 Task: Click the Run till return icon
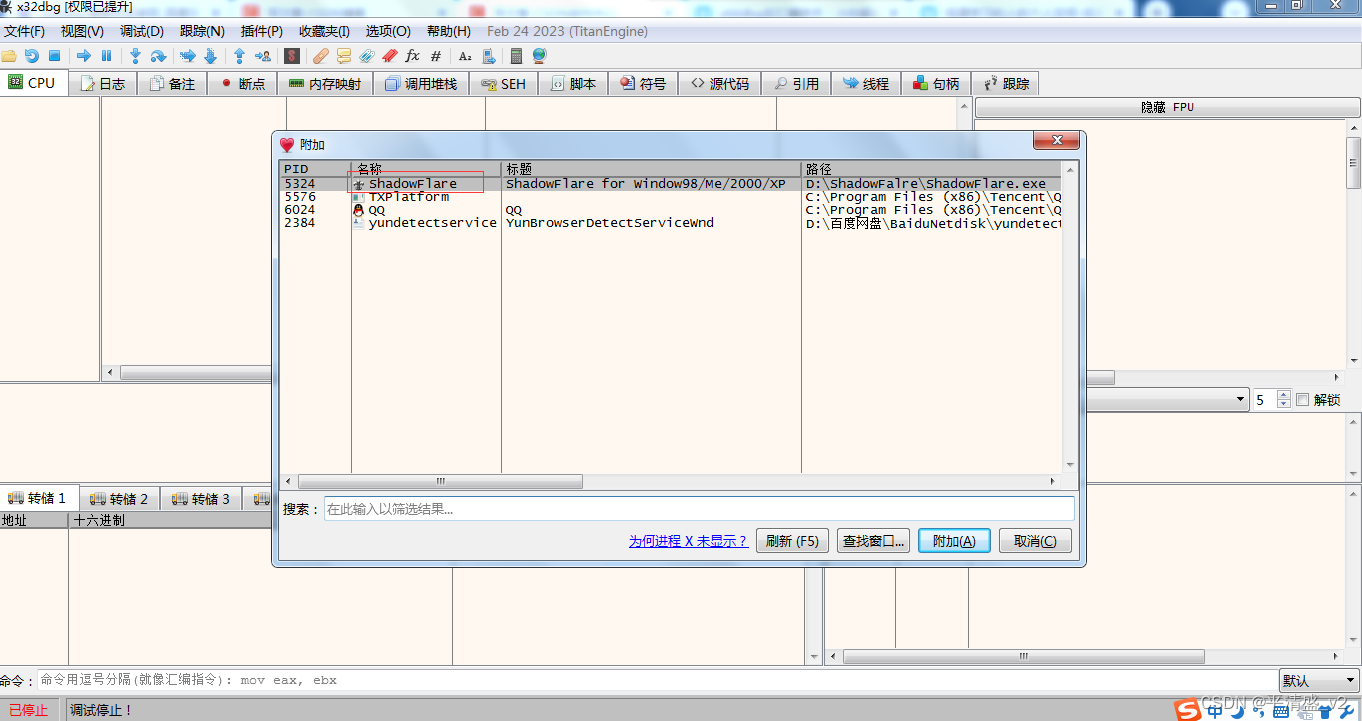pyautogui.click(x=239, y=56)
